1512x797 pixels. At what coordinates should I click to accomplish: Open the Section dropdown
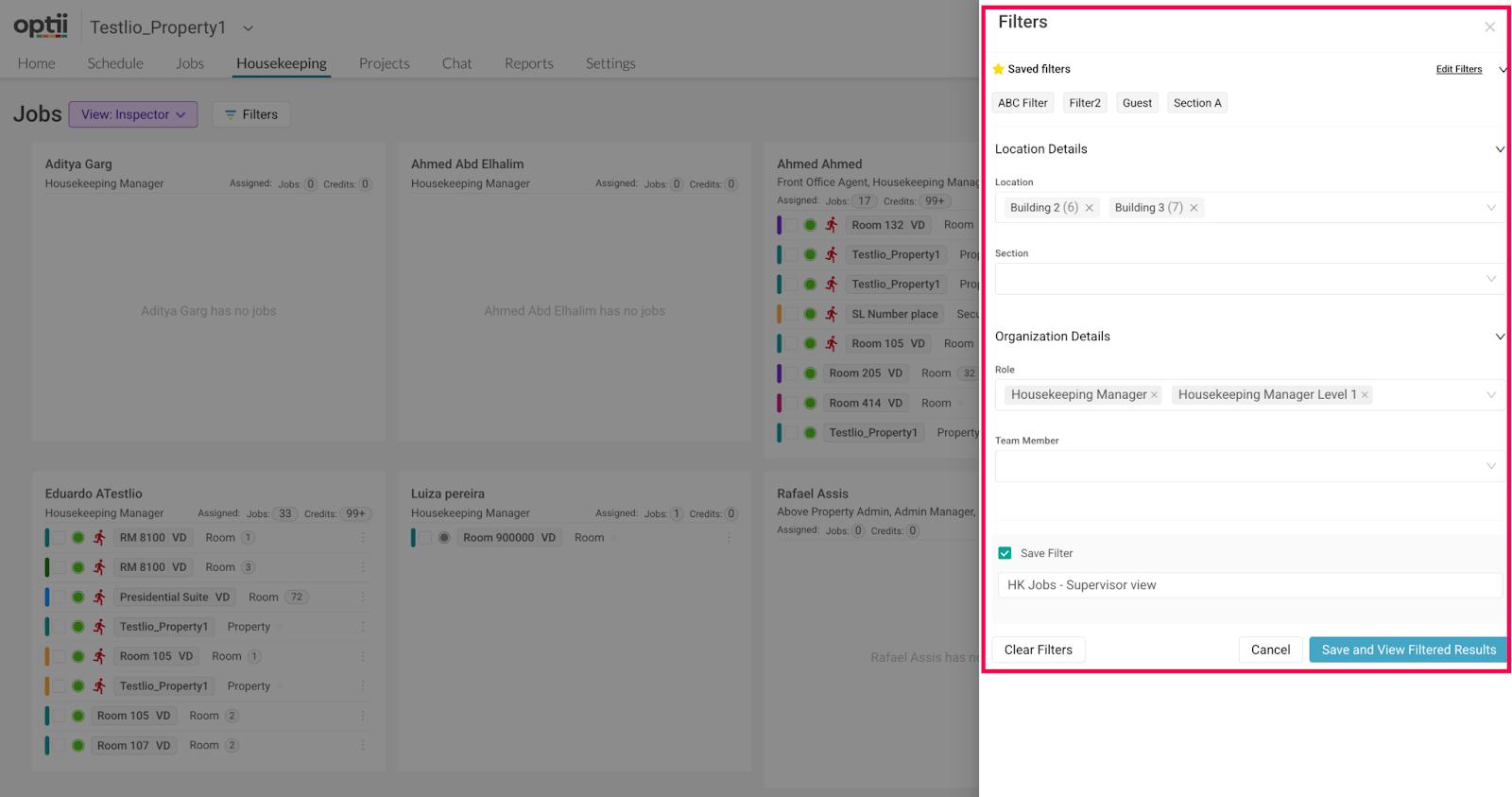[x=1490, y=279]
